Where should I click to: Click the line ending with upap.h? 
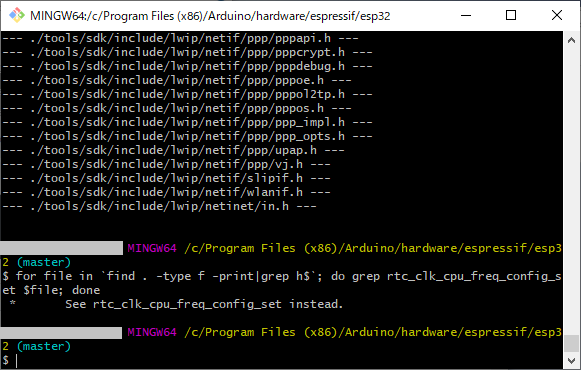[173, 150]
